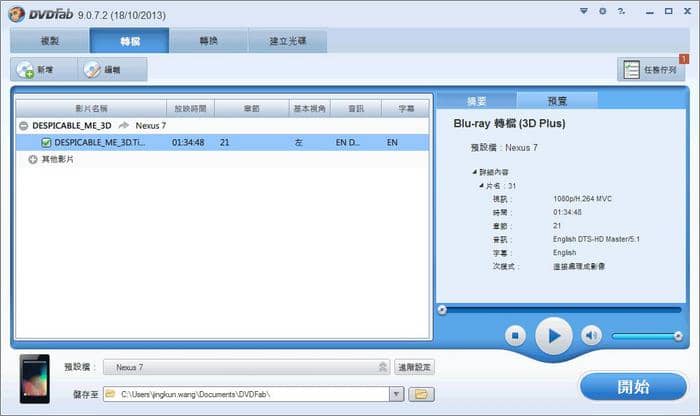
Task: Open settings gear in title bar
Action: point(603,11)
